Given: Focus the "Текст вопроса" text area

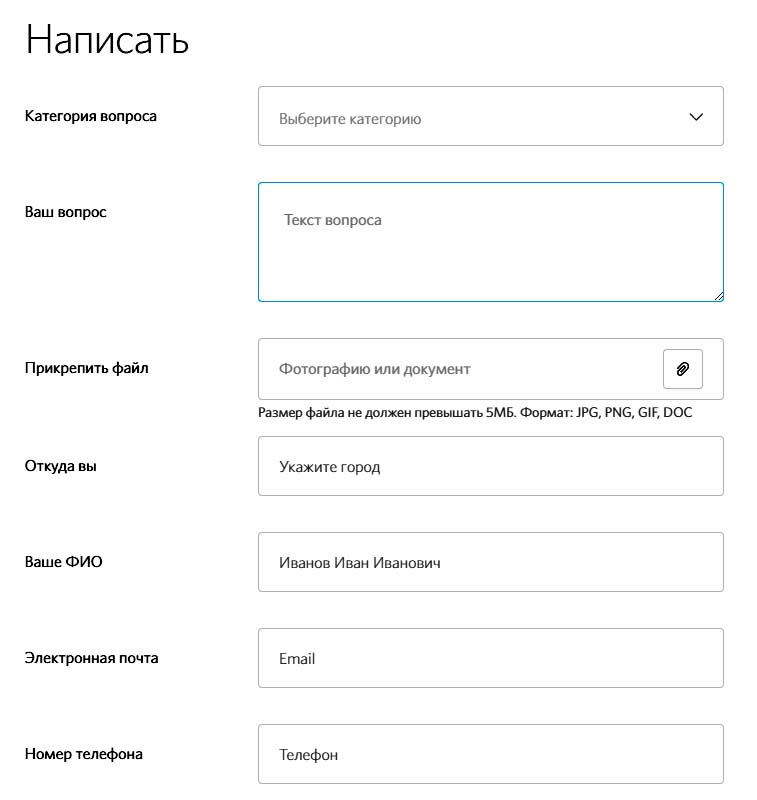Looking at the screenshot, I should 491,242.
